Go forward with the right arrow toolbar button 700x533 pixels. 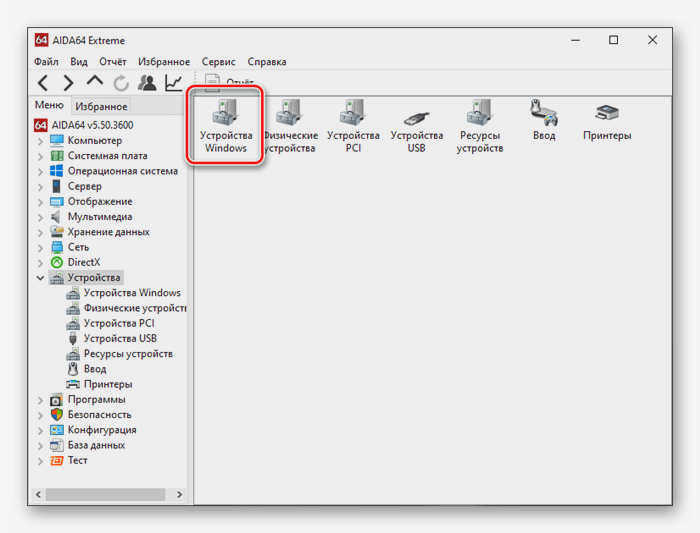click(x=68, y=83)
